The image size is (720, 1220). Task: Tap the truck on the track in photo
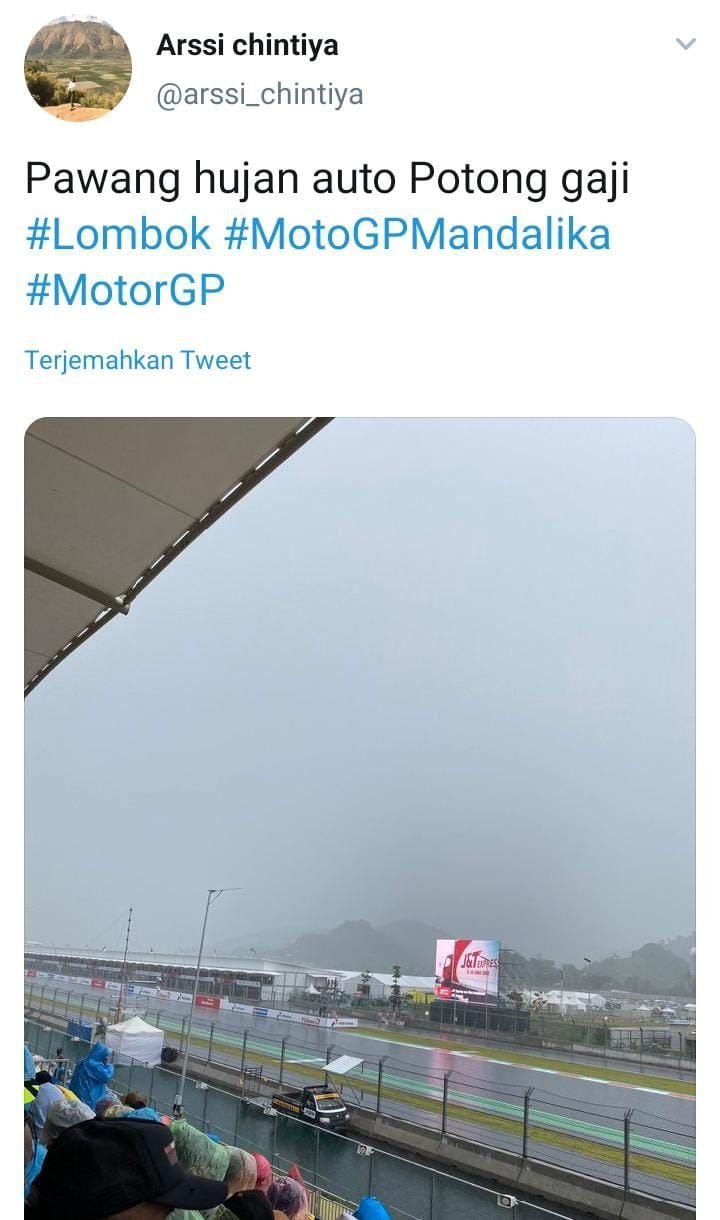(311, 1105)
